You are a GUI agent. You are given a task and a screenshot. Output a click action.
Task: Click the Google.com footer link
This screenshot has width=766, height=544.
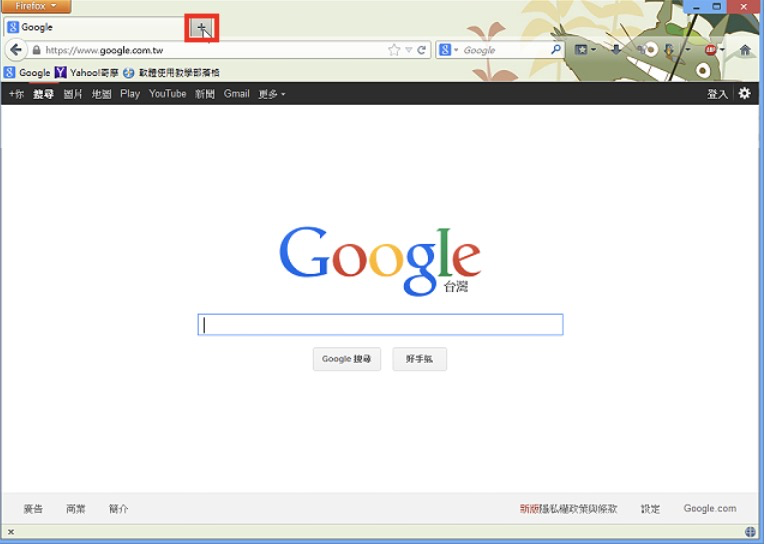710,508
